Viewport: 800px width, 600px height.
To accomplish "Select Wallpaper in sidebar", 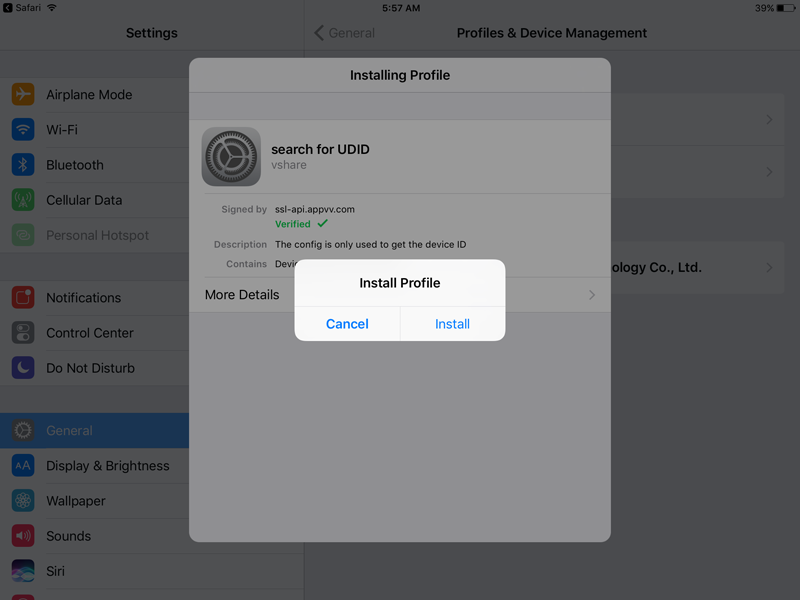I will pyautogui.click(x=94, y=501).
